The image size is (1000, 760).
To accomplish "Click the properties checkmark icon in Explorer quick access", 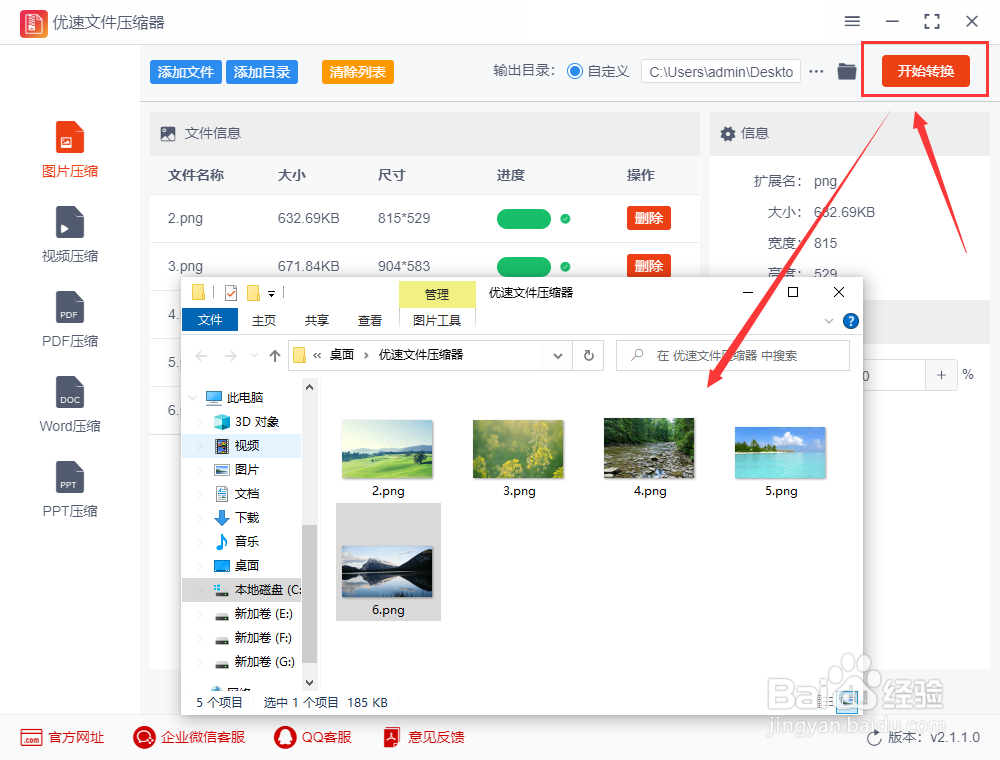I will pos(231,293).
